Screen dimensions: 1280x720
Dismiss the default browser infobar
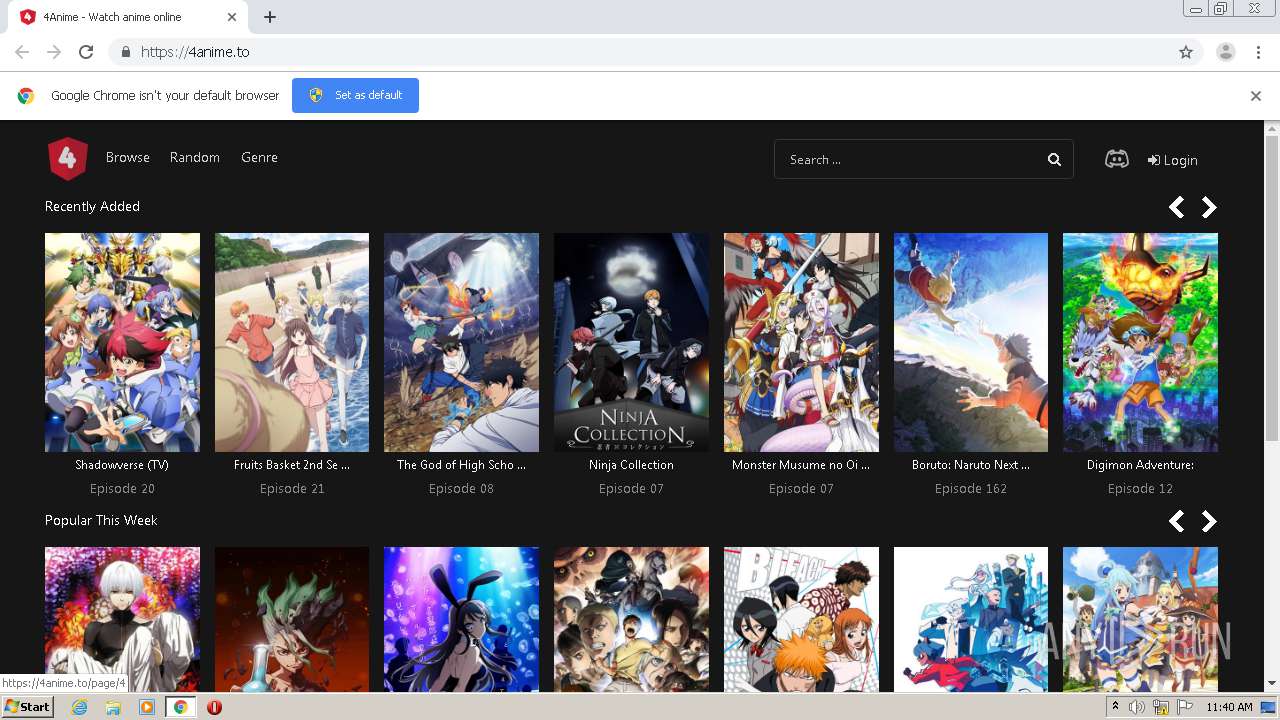1256,96
